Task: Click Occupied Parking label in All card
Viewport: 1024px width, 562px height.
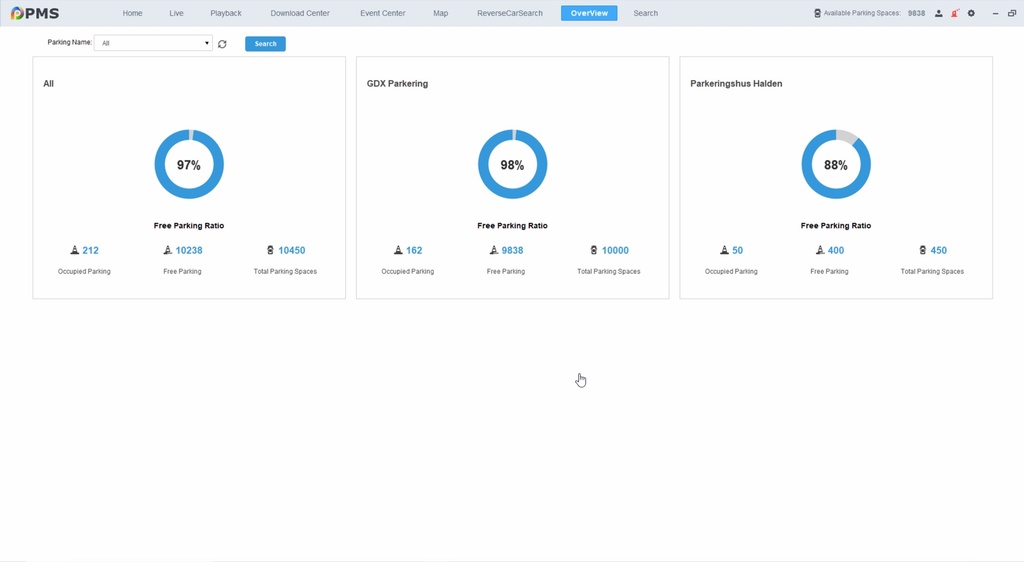Action: point(84,272)
